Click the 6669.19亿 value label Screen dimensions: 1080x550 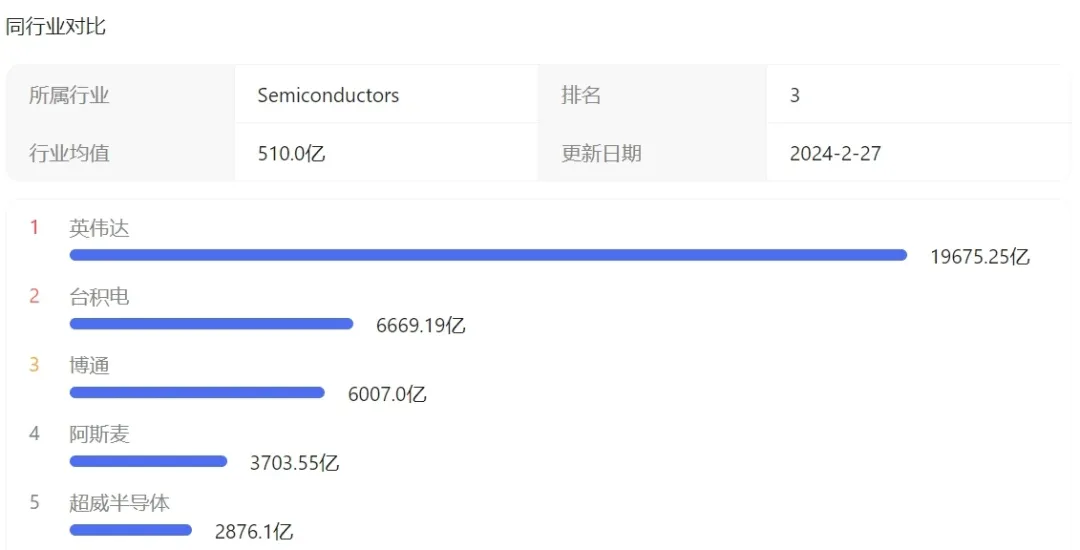[421, 326]
